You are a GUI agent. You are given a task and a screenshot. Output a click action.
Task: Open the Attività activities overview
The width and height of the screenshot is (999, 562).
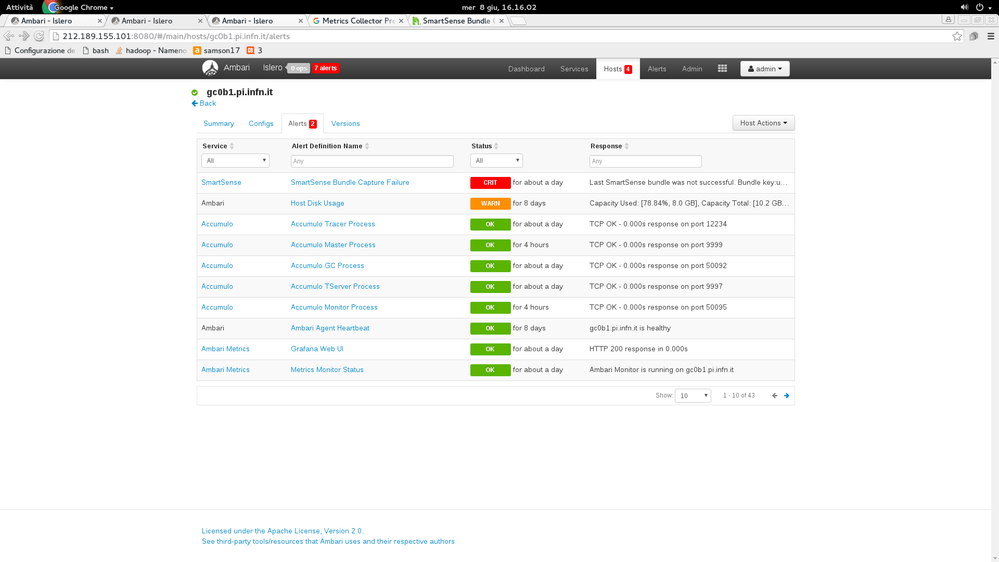[20, 7]
